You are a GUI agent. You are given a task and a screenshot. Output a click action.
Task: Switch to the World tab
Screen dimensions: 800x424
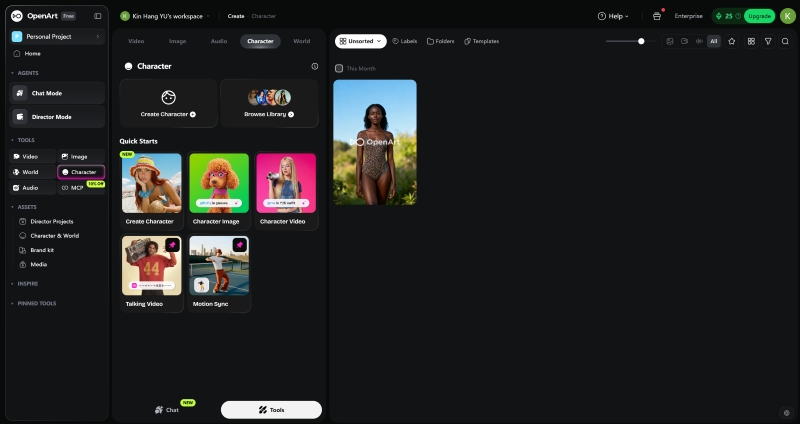[x=302, y=41]
